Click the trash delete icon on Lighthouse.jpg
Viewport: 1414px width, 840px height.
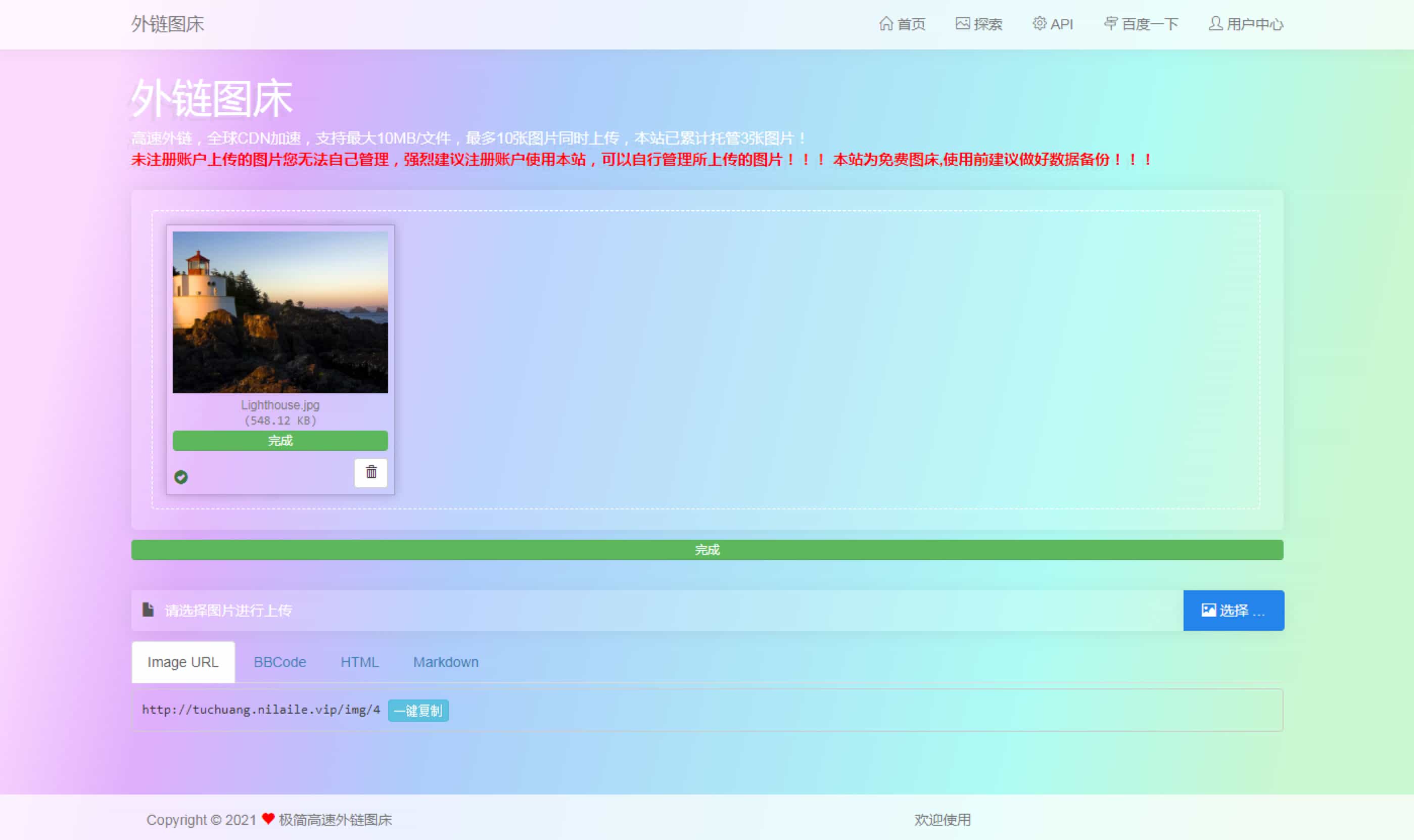370,472
